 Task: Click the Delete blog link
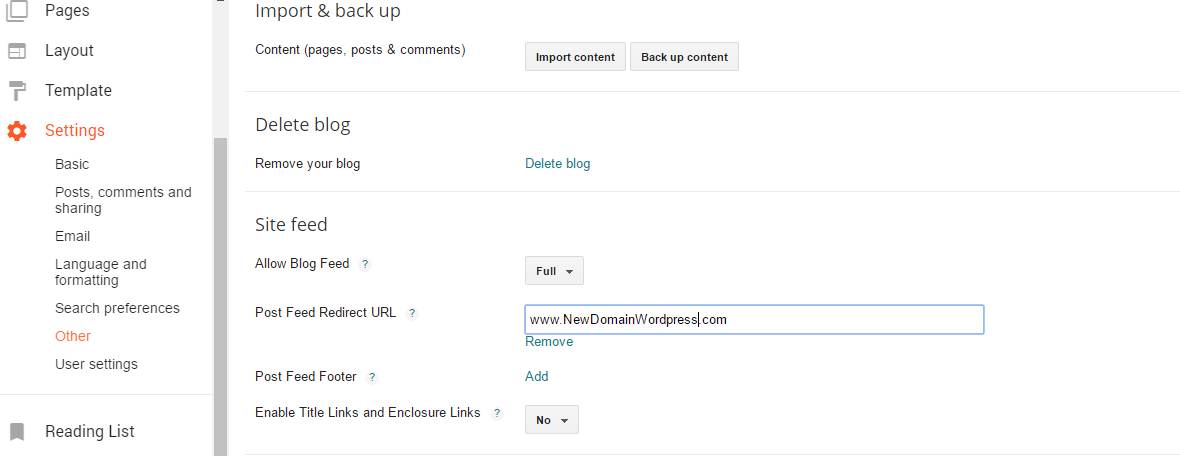(558, 163)
